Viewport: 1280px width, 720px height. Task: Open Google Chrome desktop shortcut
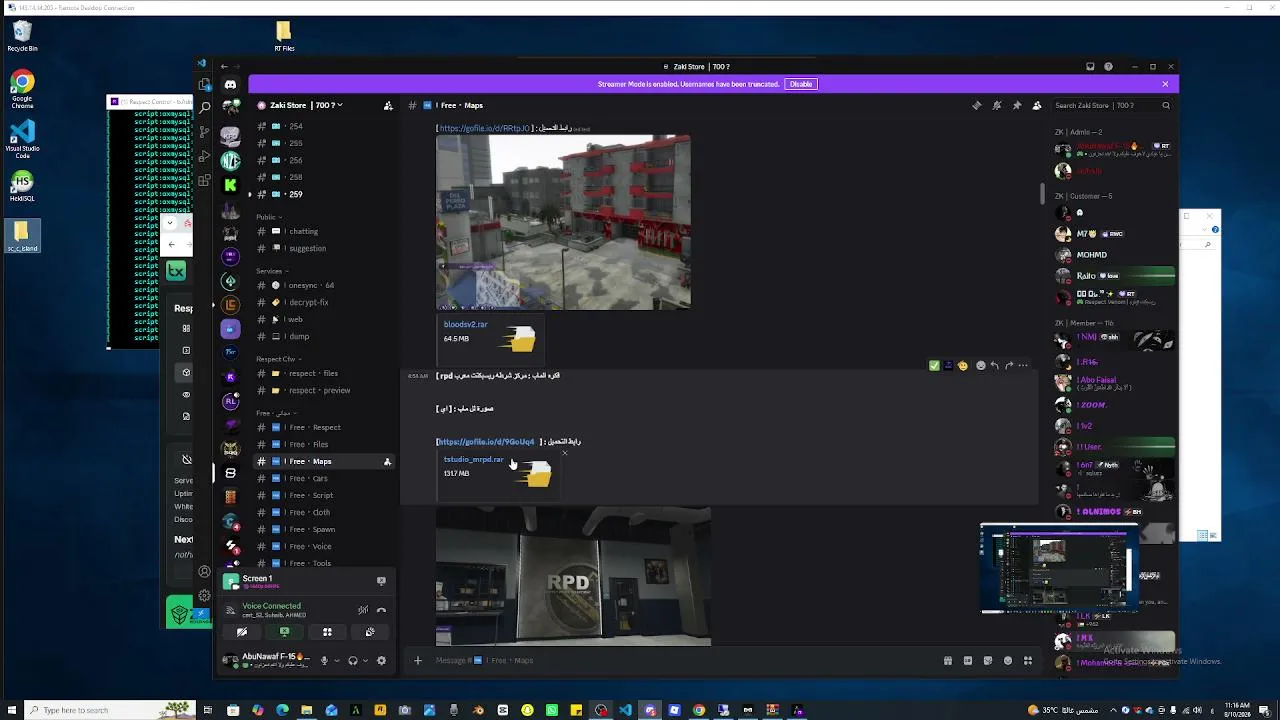[x=22, y=88]
